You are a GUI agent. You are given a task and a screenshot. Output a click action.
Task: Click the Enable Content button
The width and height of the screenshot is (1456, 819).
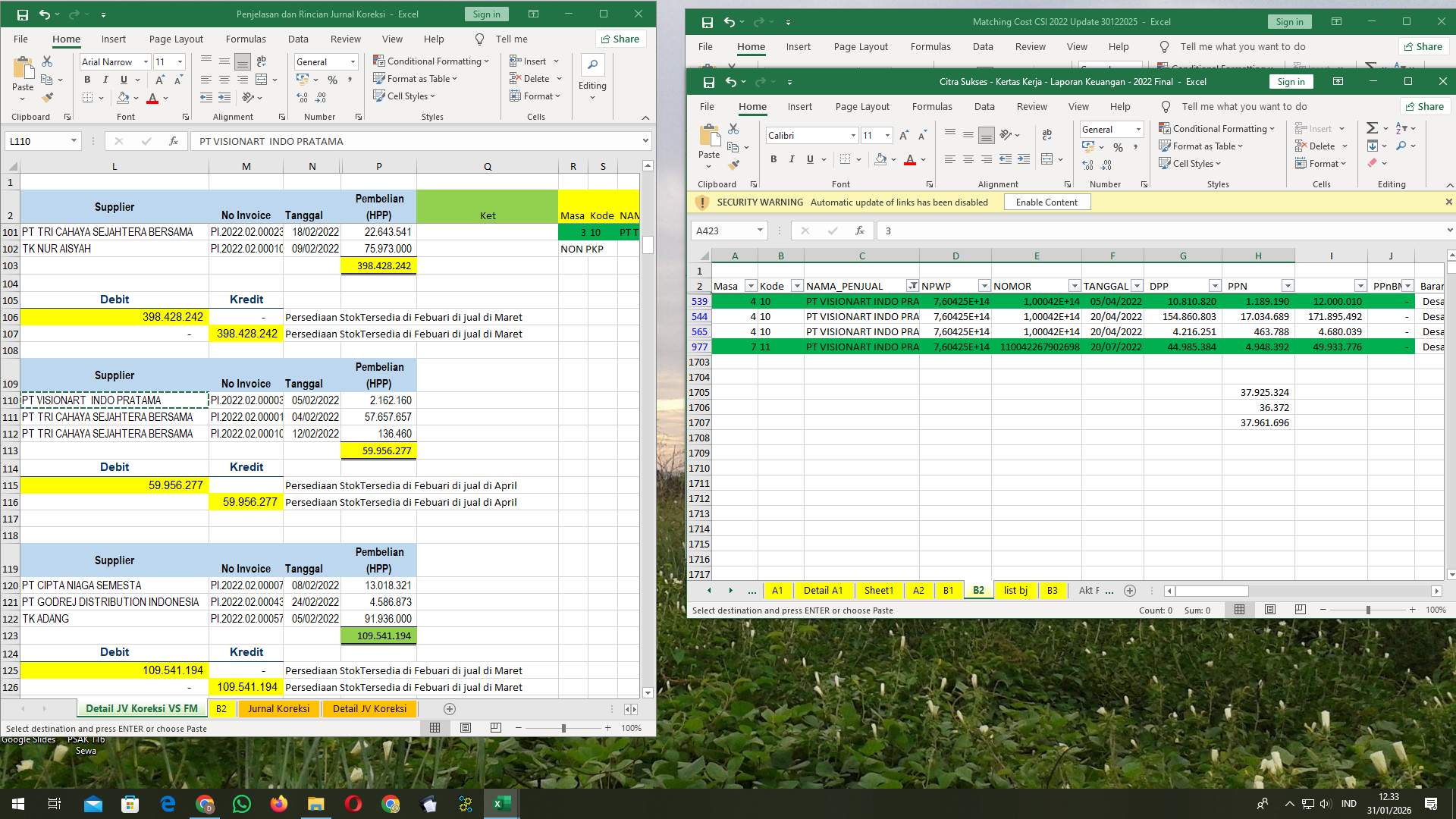1046,202
